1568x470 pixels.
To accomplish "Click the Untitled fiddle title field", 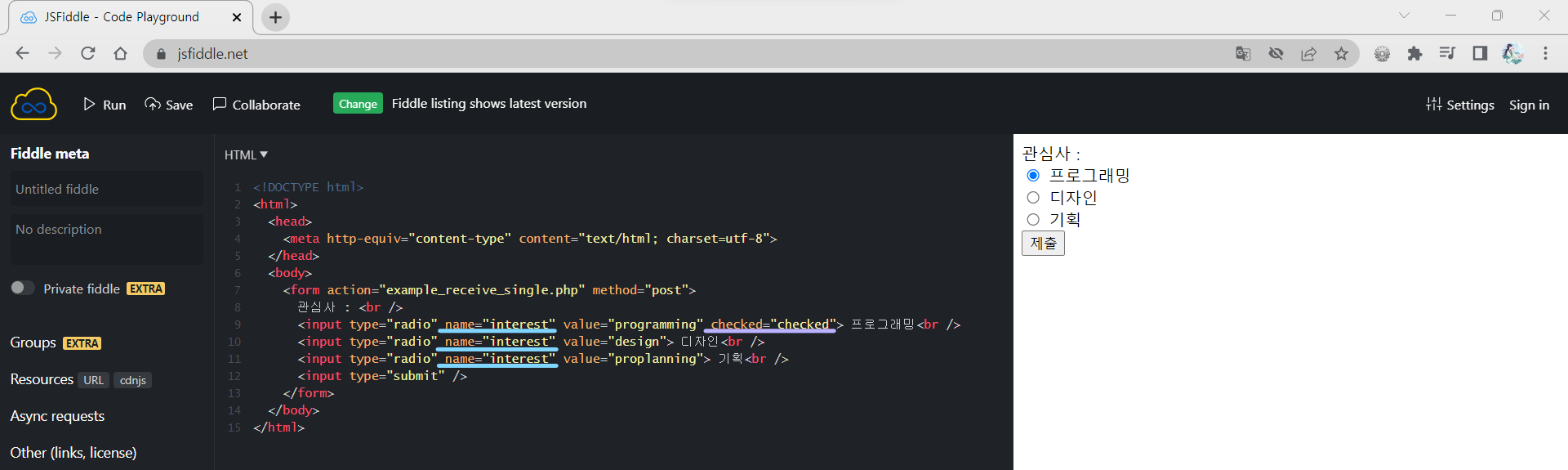I will tap(106, 189).
